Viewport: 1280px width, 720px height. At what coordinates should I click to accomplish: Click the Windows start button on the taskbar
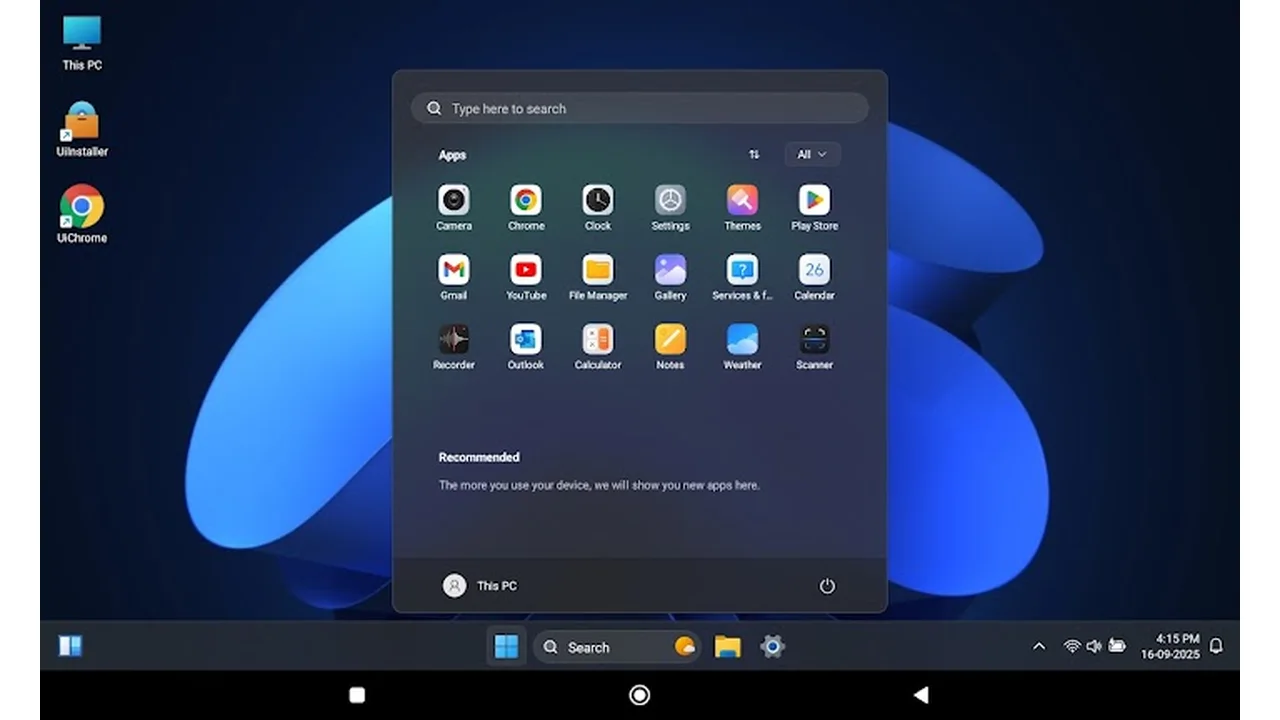point(507,647)
